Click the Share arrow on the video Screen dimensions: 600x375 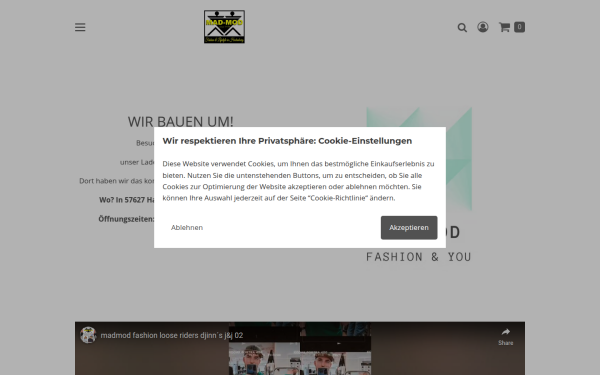pyautogui.click(x=505, y=337)
